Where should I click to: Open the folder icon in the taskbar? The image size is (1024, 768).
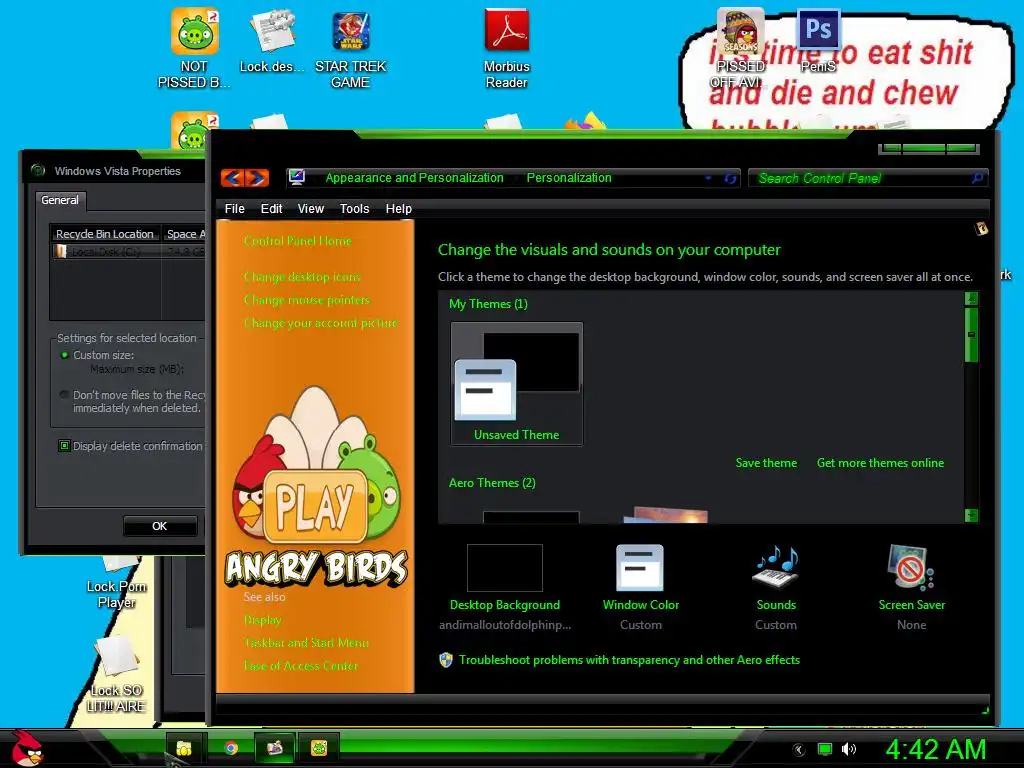point(184,748)
